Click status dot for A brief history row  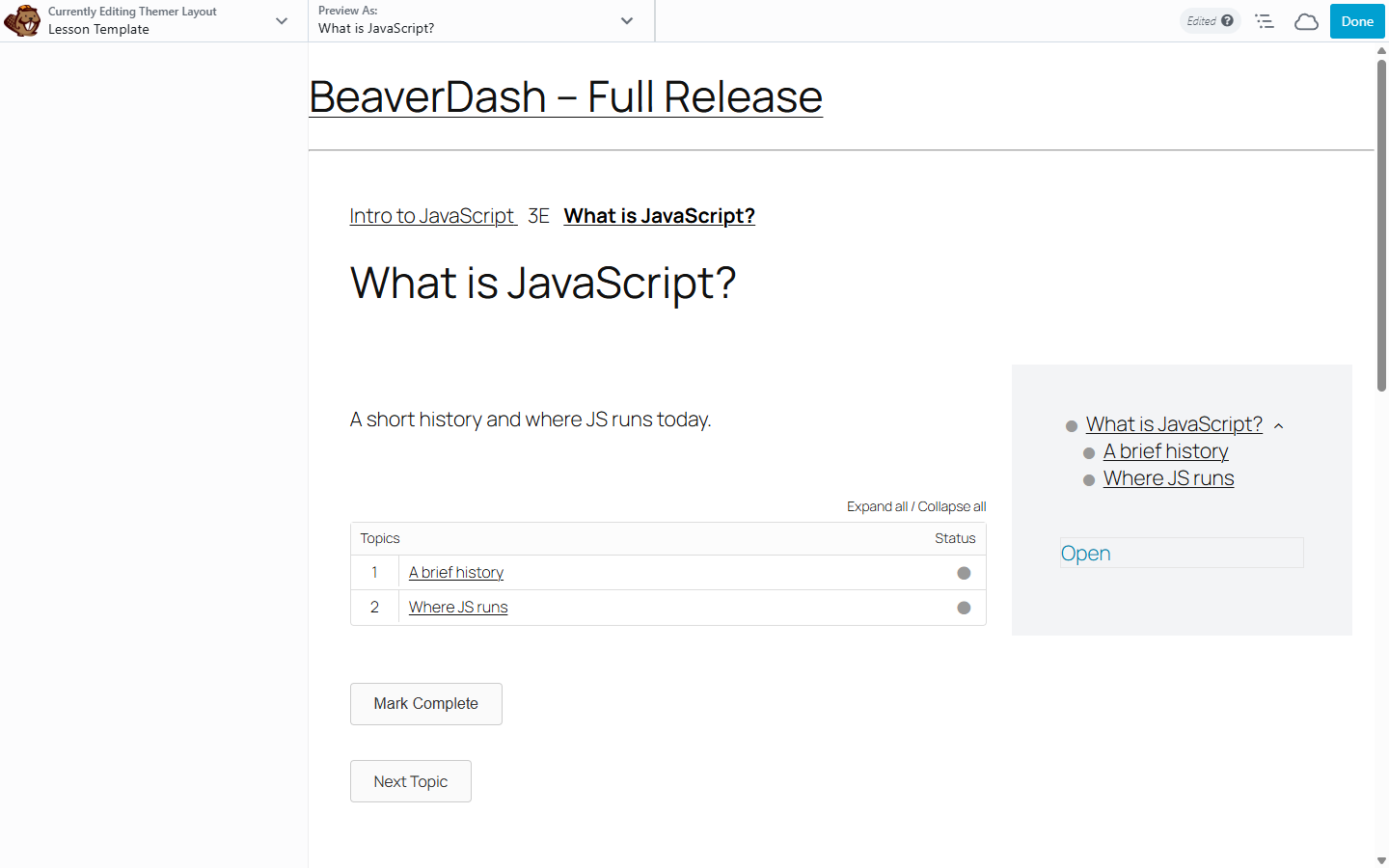tap(964, 573)
